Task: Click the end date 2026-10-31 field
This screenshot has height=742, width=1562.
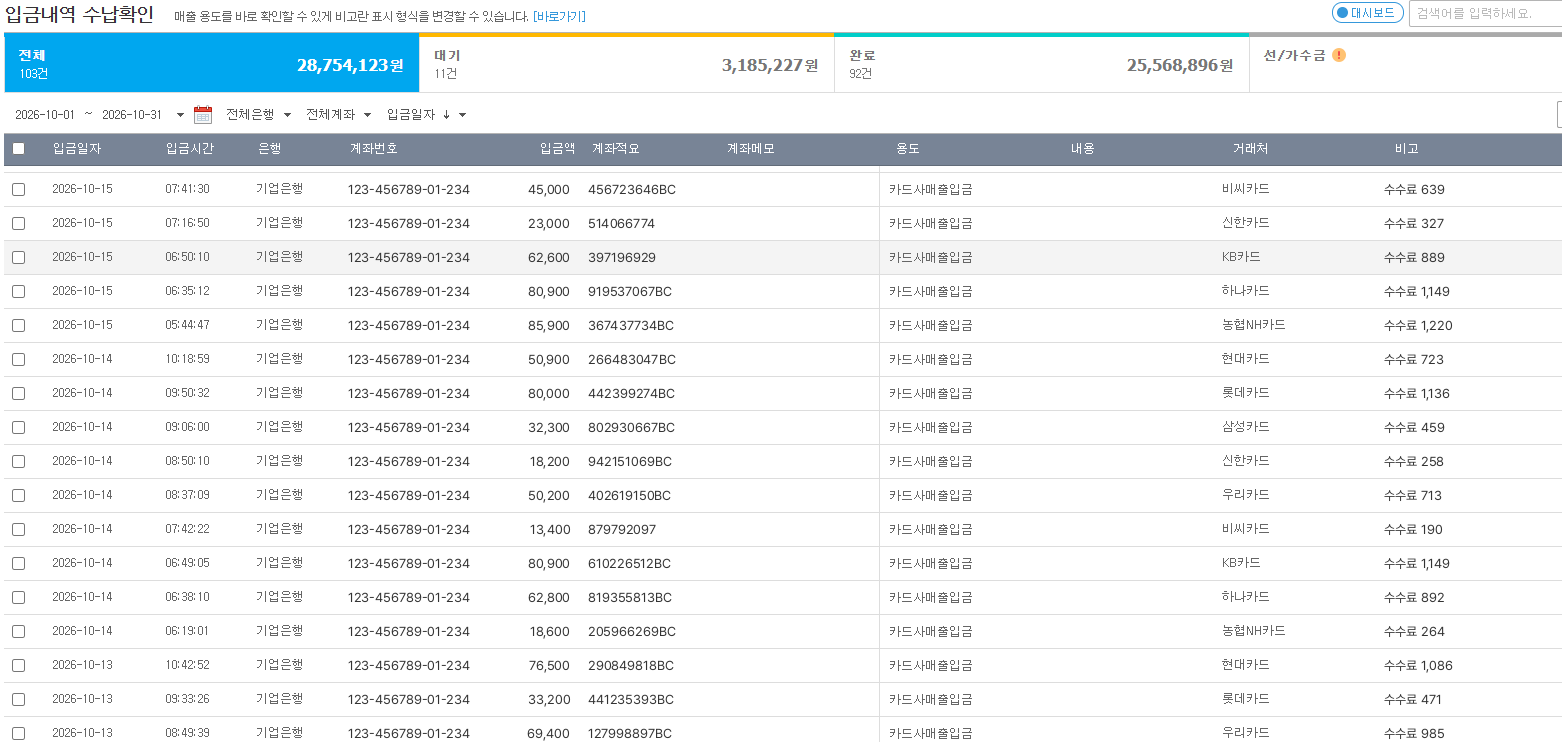Action: pyautogui.click(x=132, y=115)
